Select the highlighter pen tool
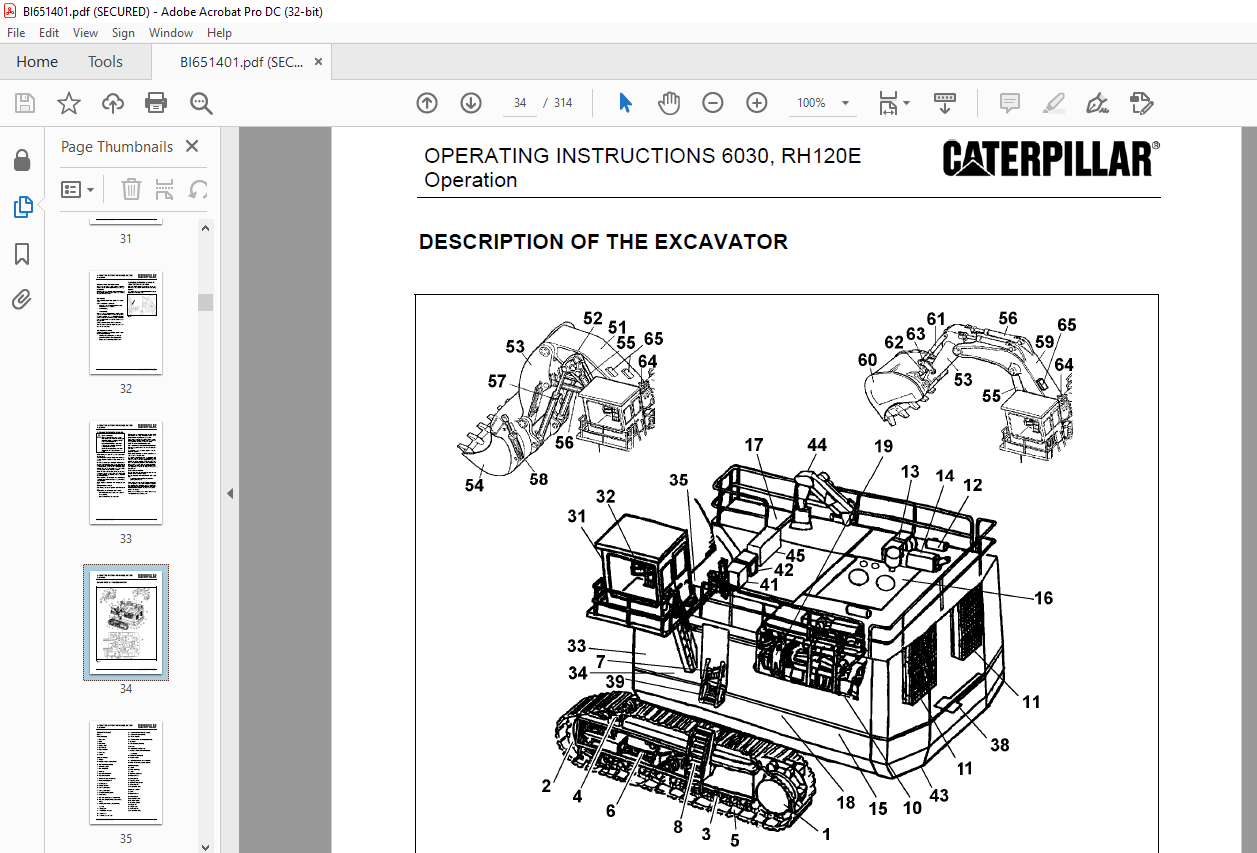 pyautogui.click(x=1054, y=103)
